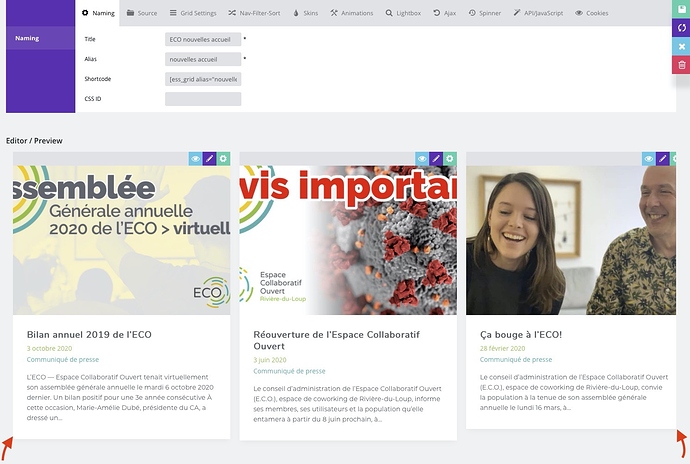Click the Assemblée Générale annuelle thumbnail

(121, 240)
